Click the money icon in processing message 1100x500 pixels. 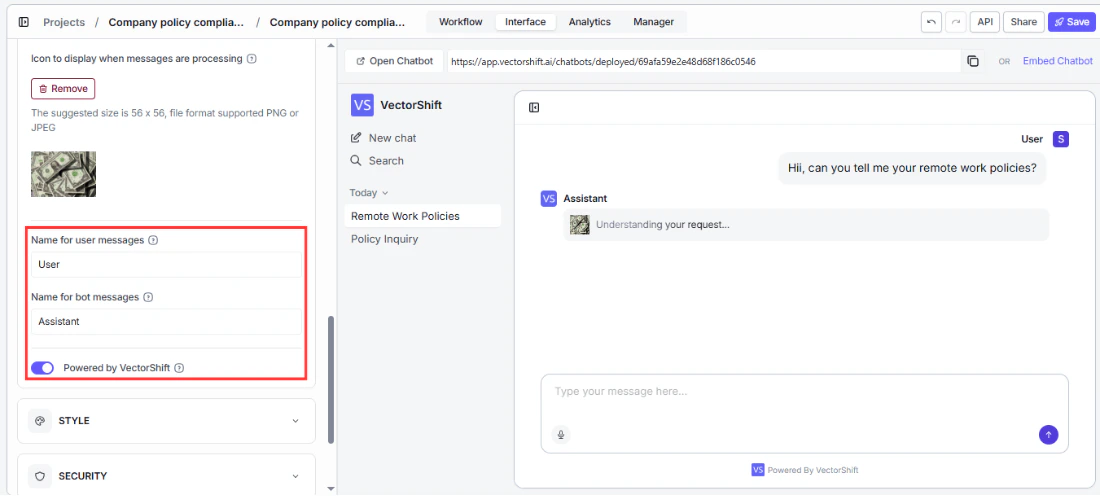click(x=579, y=224)
